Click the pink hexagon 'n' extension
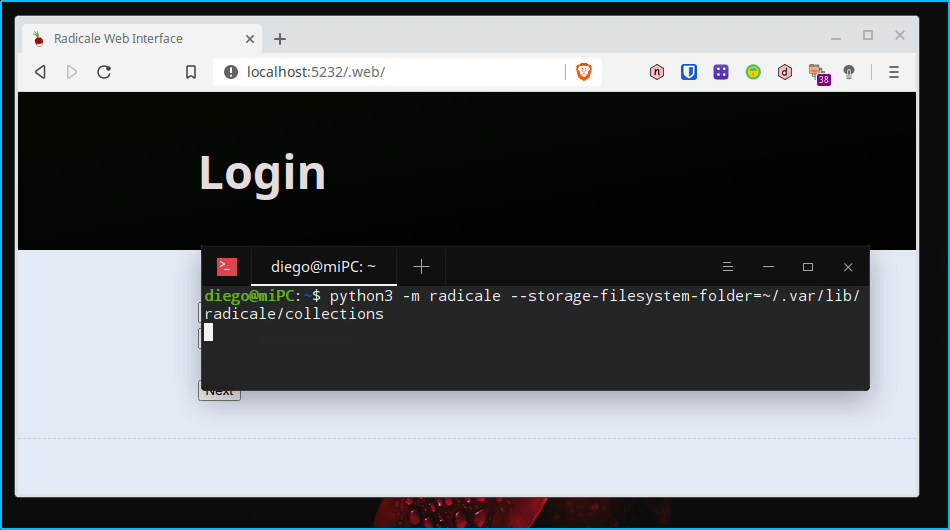This screenshot has height=530, width=950. [x=657, y=72]
